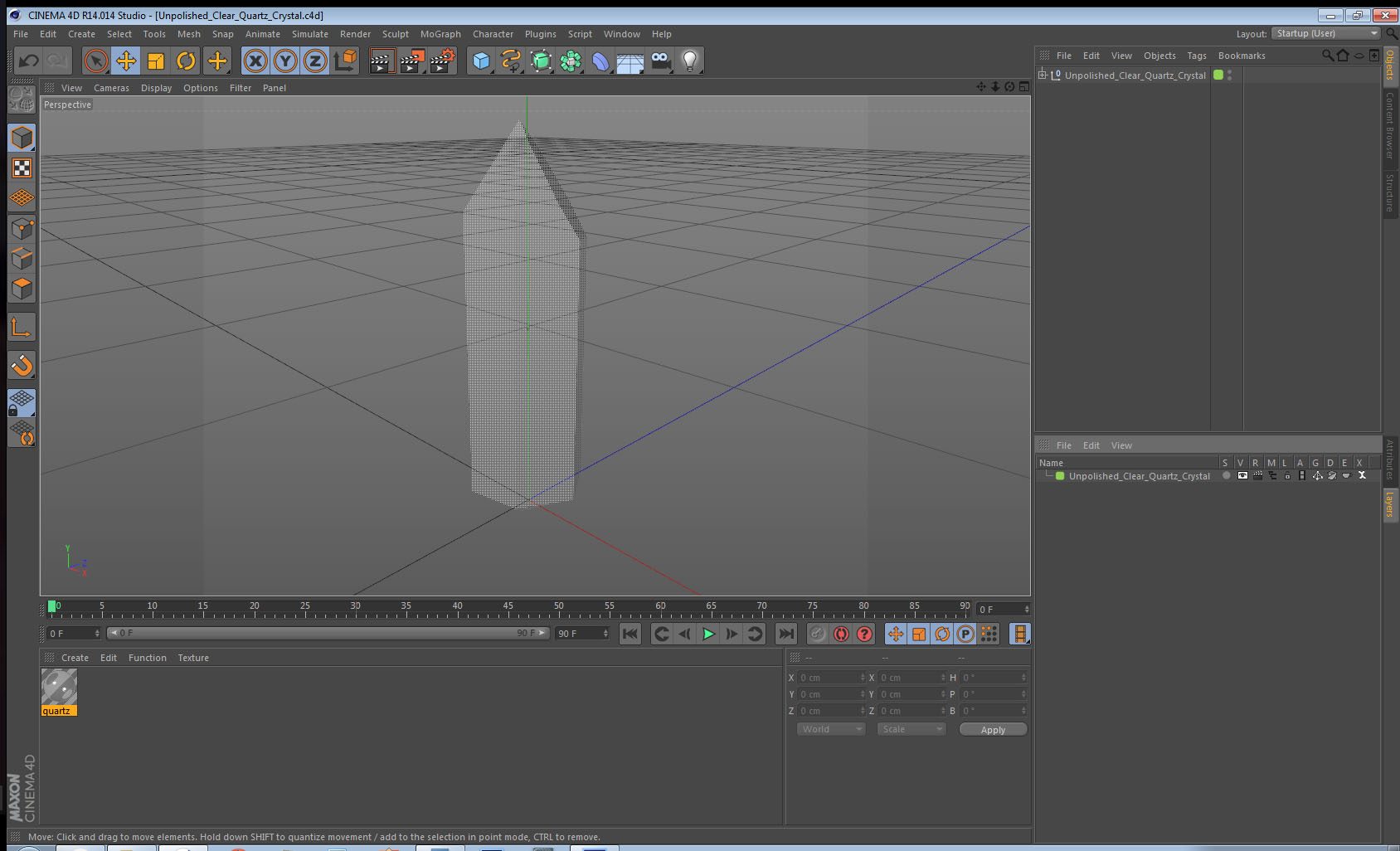The height and width of the screenshot is (851, 1400).
Task: Switch to Points mode
Action: click(22, 228)
